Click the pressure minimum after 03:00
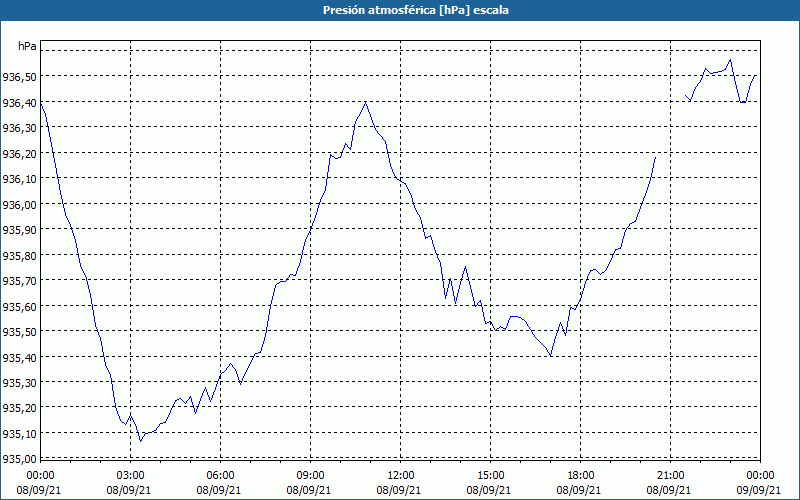Image resolution: width=800 pixels, height=500 pixels. pos(141,441)
